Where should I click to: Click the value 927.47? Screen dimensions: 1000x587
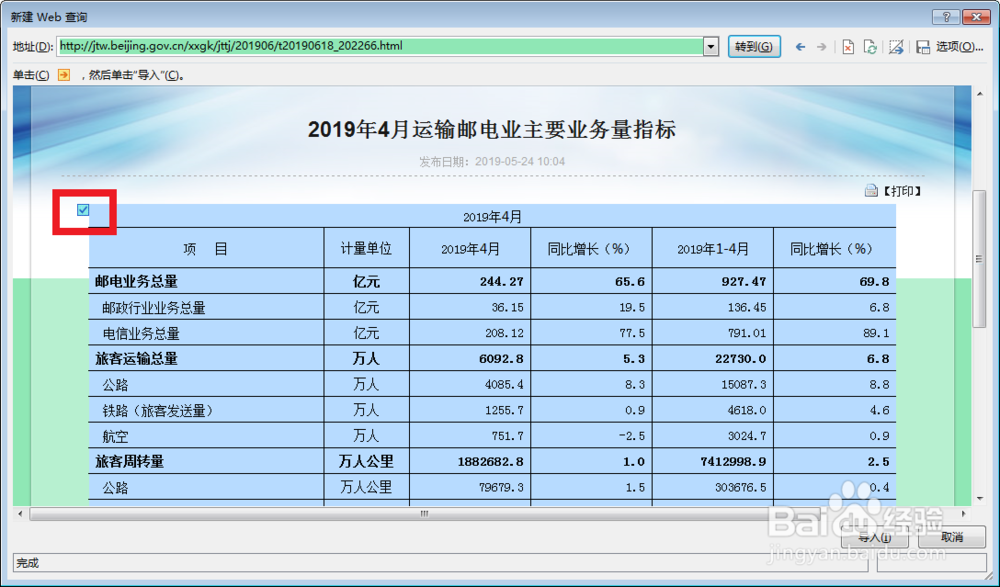(x=744, y=282)
